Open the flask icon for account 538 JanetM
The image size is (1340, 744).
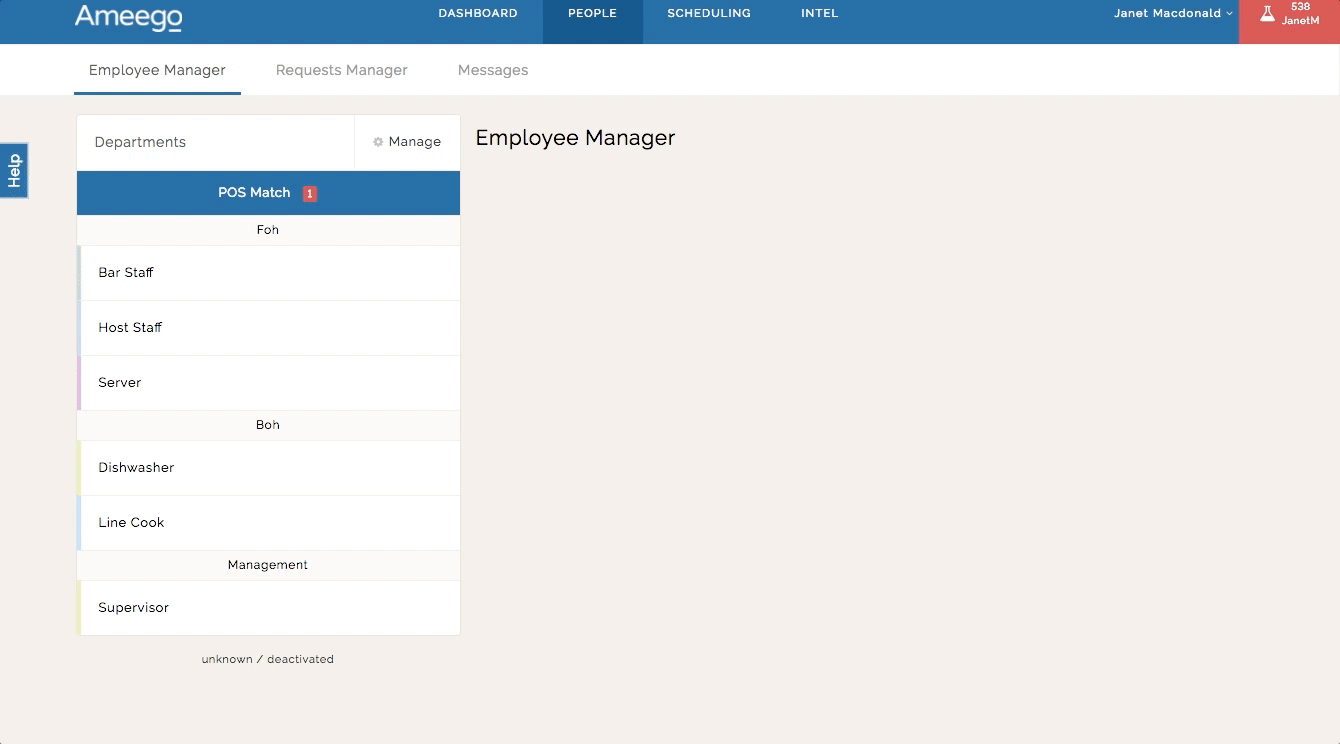pos(1267,14)
